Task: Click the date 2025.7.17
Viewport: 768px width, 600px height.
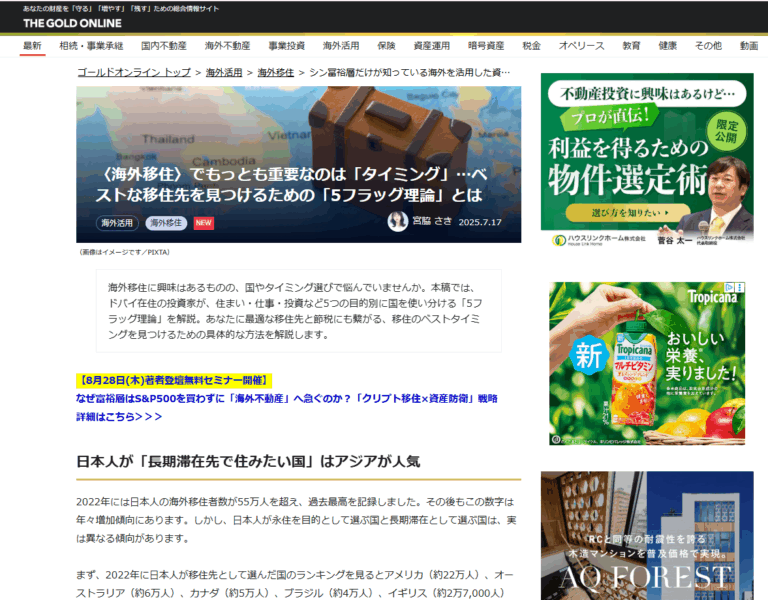Action: (x=480, y=222)
